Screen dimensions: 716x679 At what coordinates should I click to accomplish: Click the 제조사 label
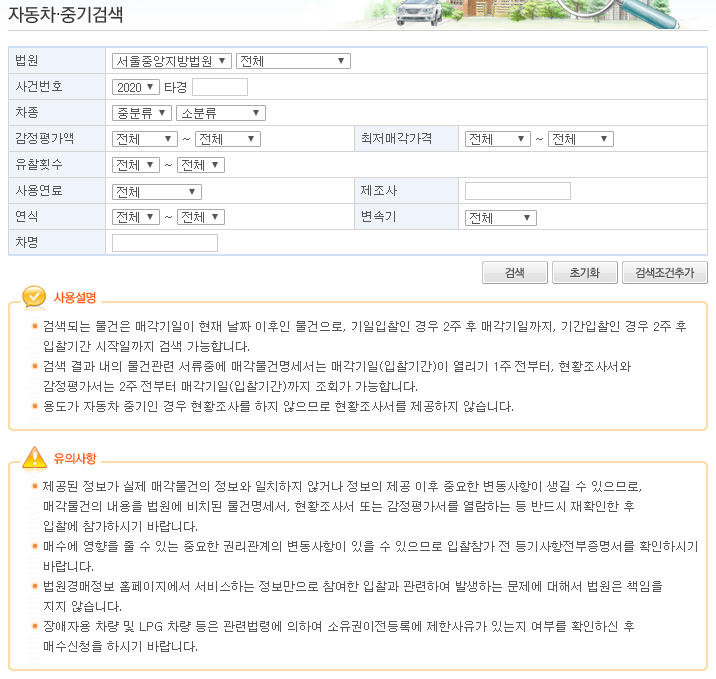click(379, 190)
